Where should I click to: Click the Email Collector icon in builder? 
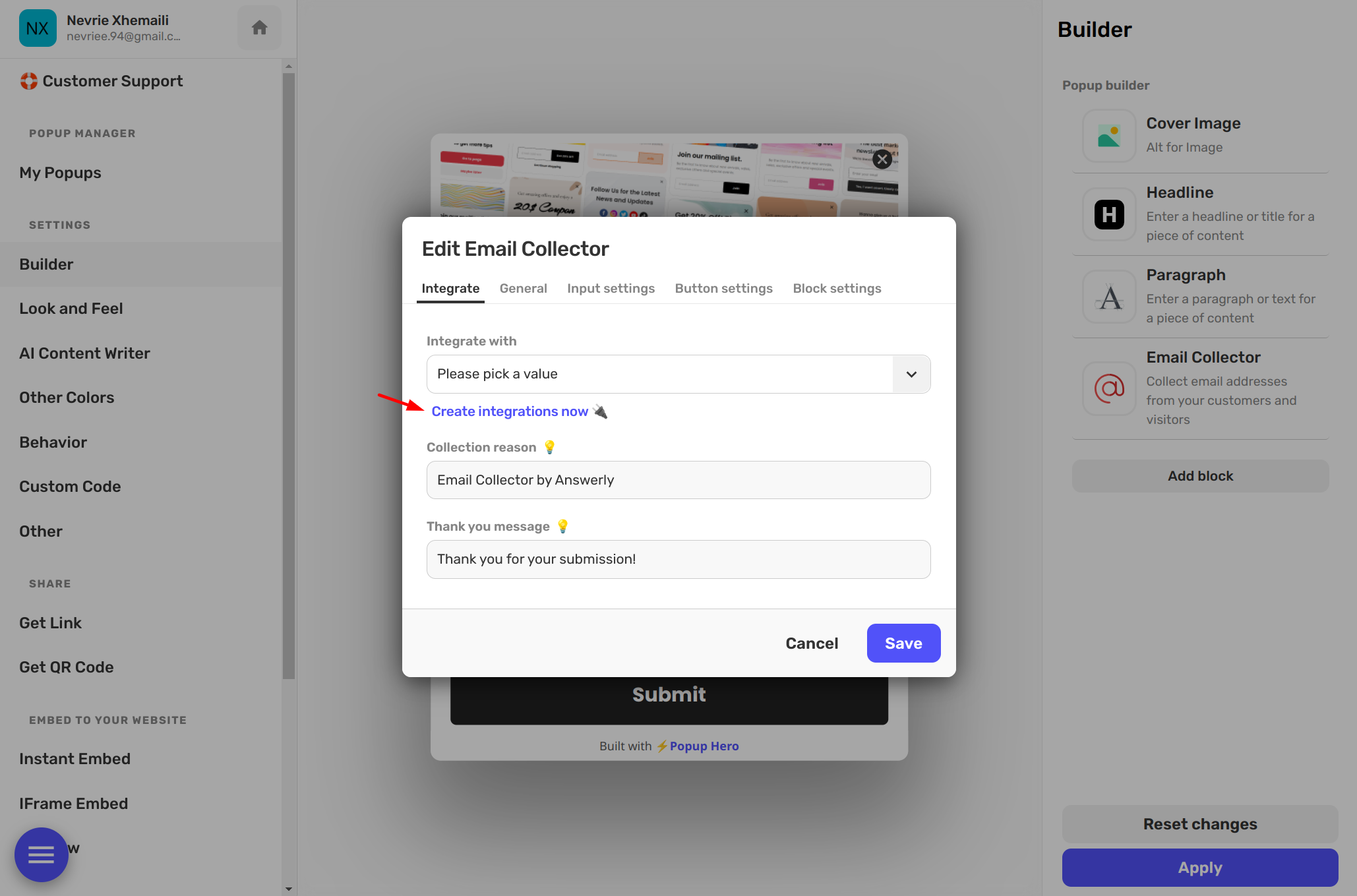(1108, 384)
